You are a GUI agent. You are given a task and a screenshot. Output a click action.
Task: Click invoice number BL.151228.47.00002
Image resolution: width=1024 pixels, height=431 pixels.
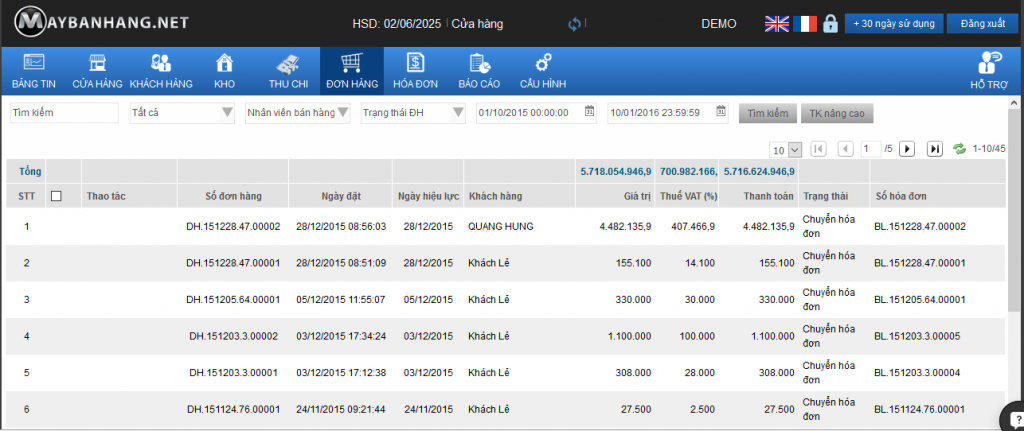pyautogui.click(x=920, y=227)
